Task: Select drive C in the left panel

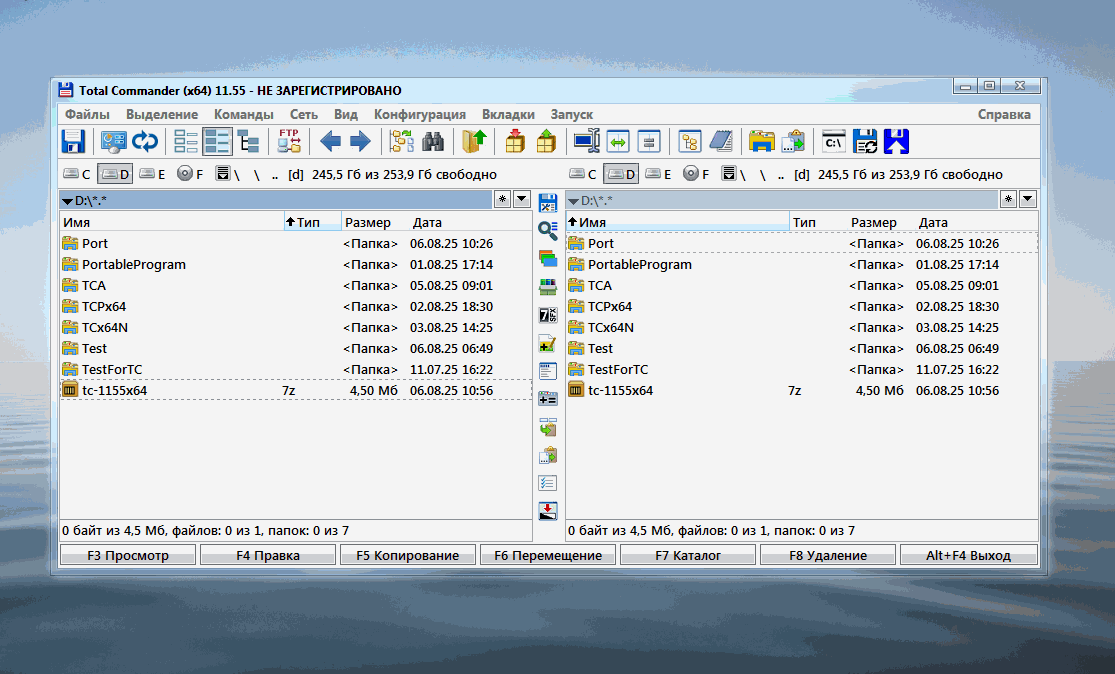Action: [77, 174]
